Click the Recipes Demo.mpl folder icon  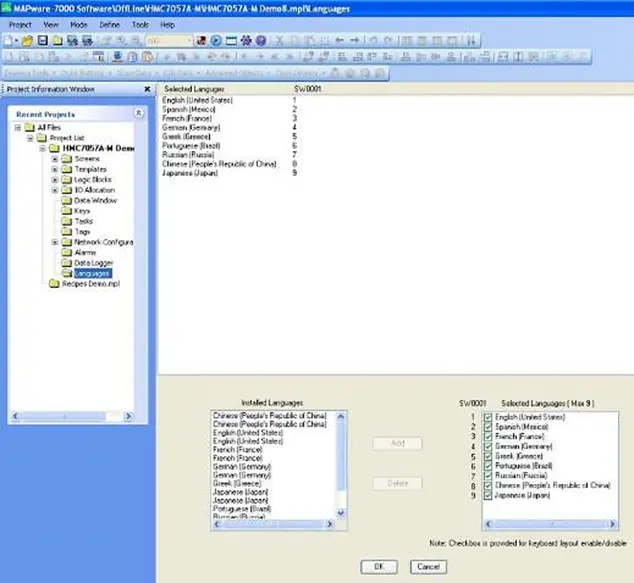tap(54, 284)
